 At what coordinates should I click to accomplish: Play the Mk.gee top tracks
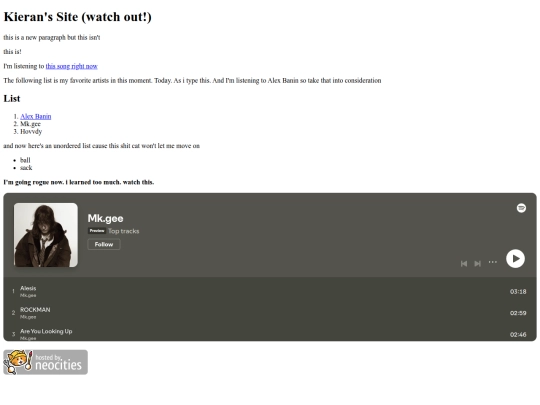coord(515,258)
